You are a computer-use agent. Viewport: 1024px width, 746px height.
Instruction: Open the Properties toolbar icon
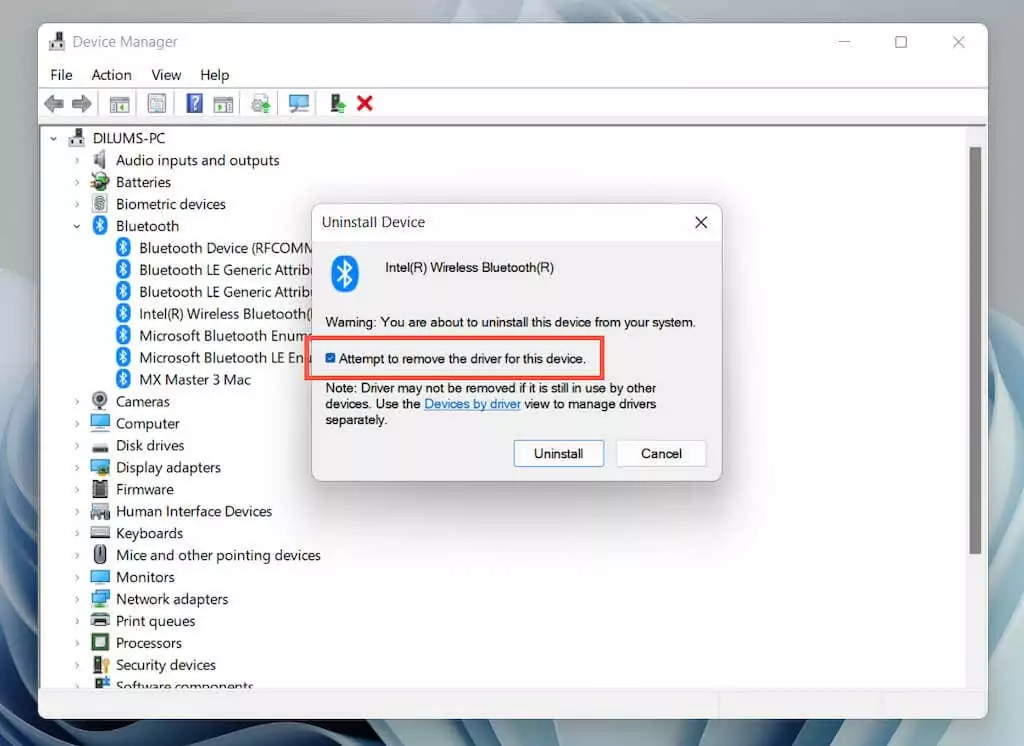157,103
